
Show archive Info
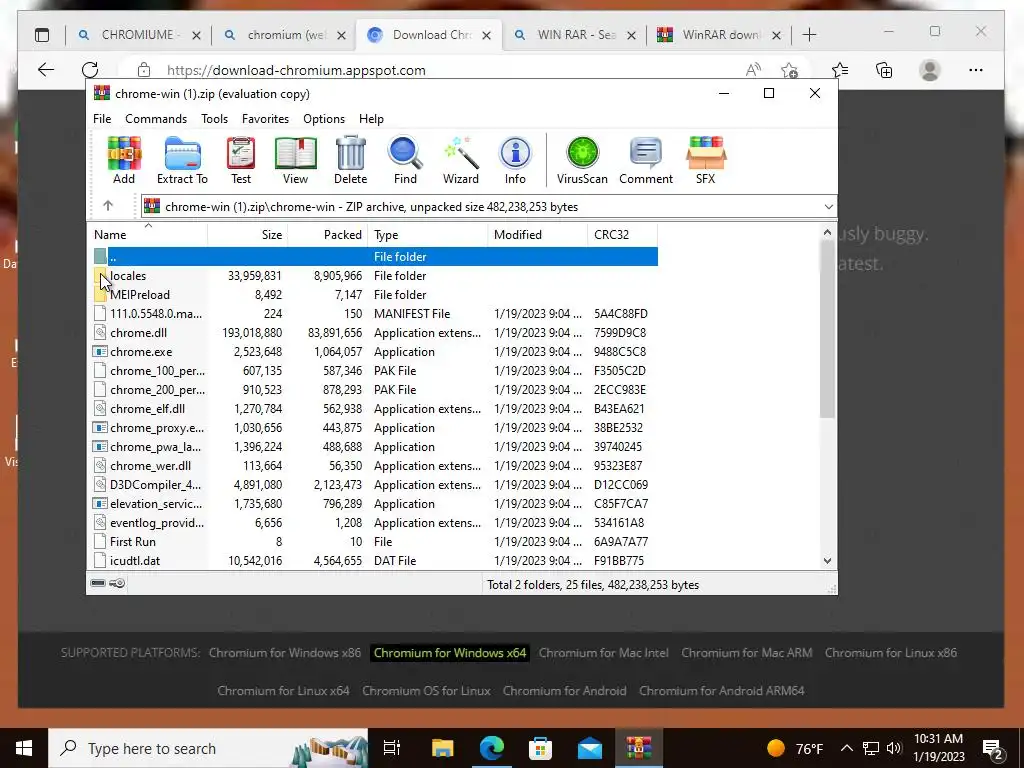(x=515, y=161)
